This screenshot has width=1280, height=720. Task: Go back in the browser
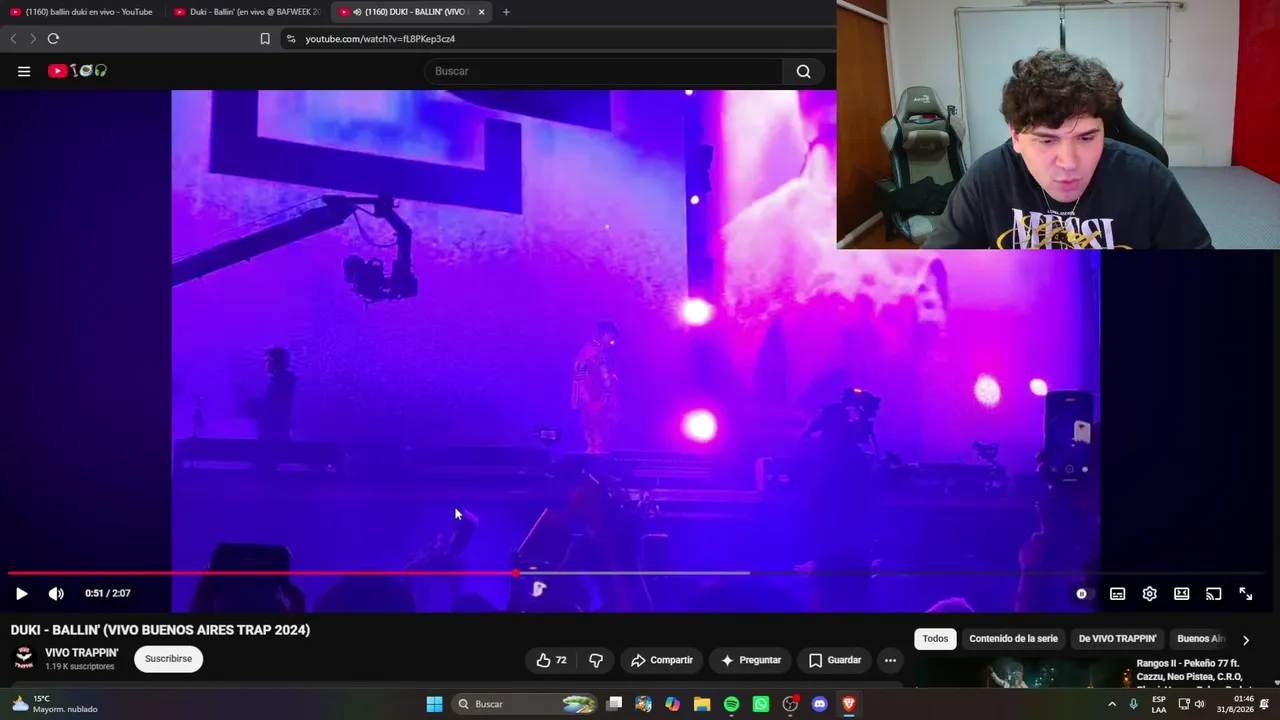13,39
